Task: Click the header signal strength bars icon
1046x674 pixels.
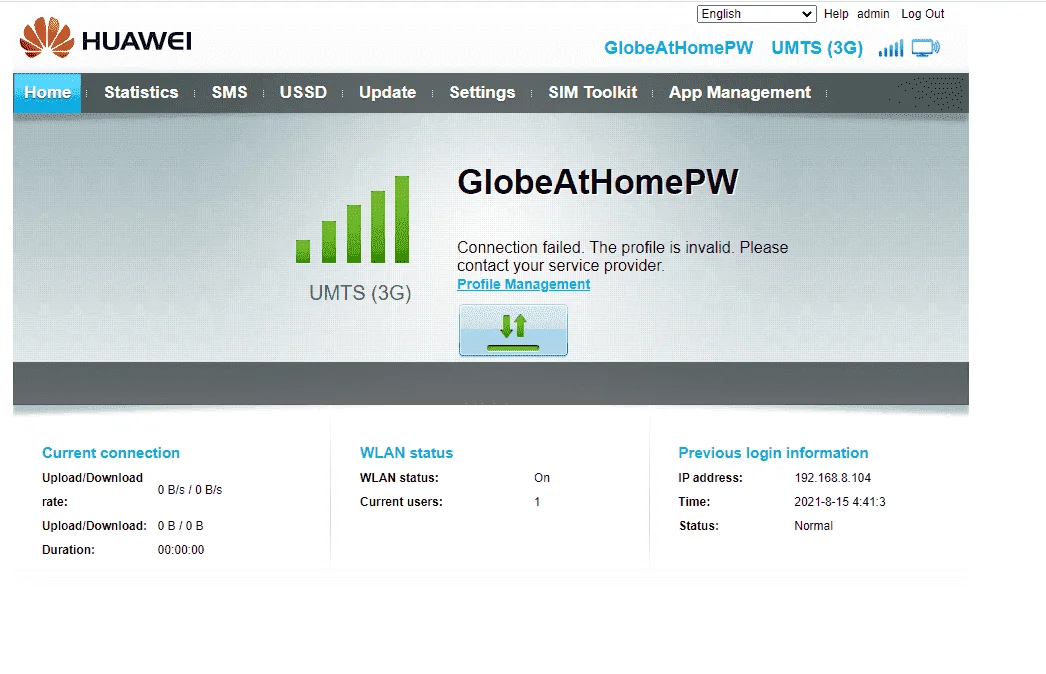Action: click(891, 48)
